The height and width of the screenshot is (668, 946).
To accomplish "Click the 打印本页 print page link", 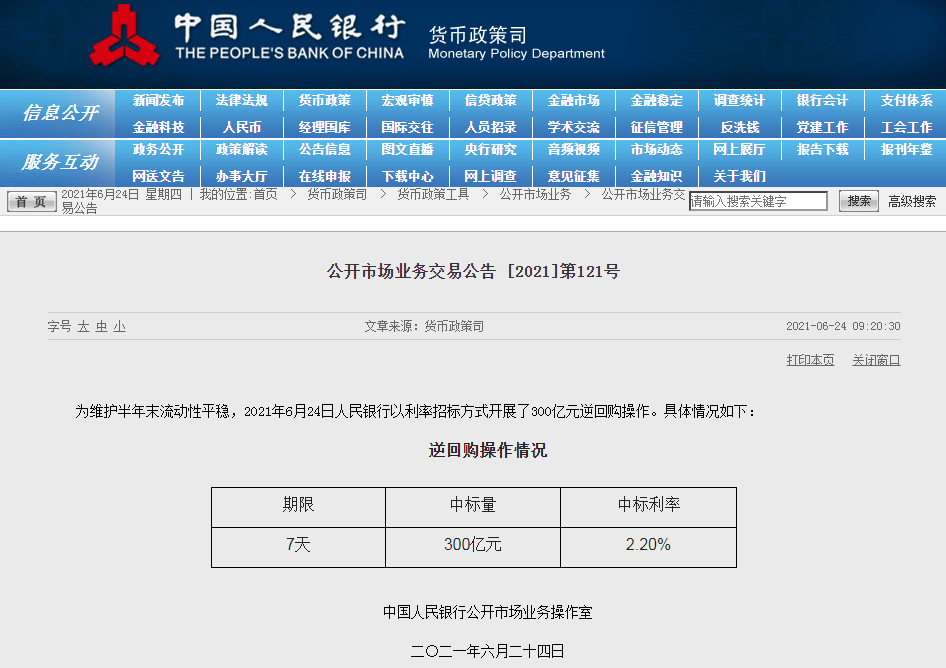I will click(x=810, y=360).
